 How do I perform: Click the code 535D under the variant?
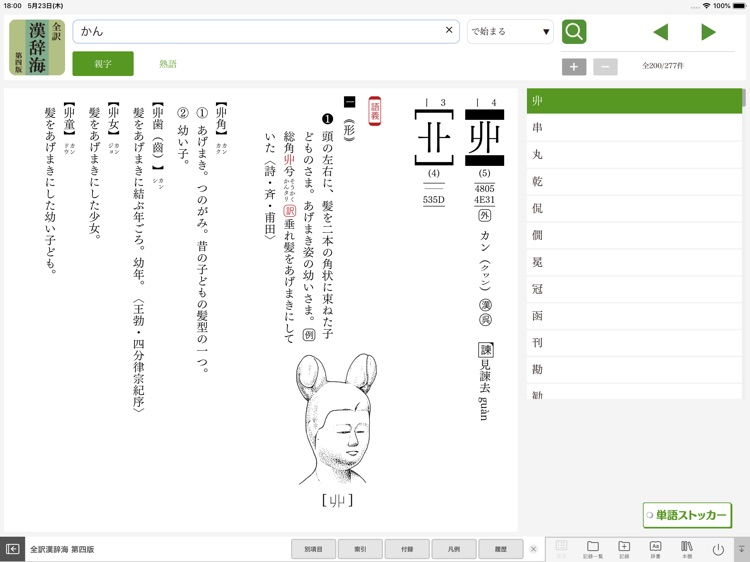coord(433,199)
